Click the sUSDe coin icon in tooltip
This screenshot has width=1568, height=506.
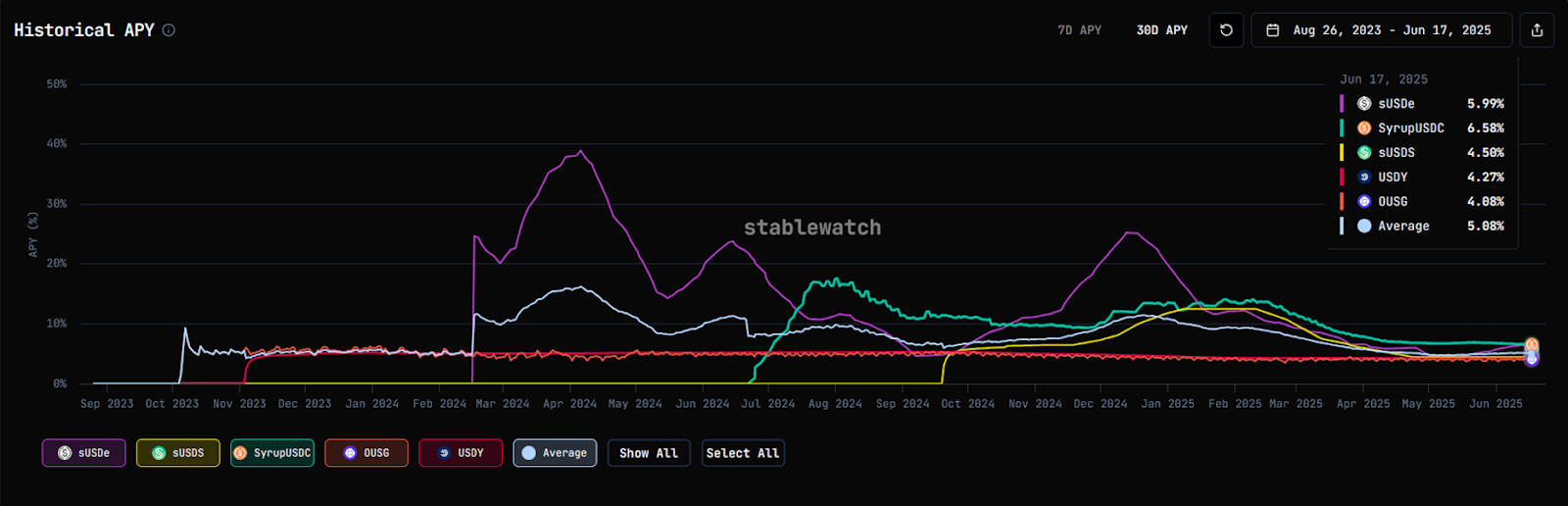pyautogui.click(x=1364, y=104)
